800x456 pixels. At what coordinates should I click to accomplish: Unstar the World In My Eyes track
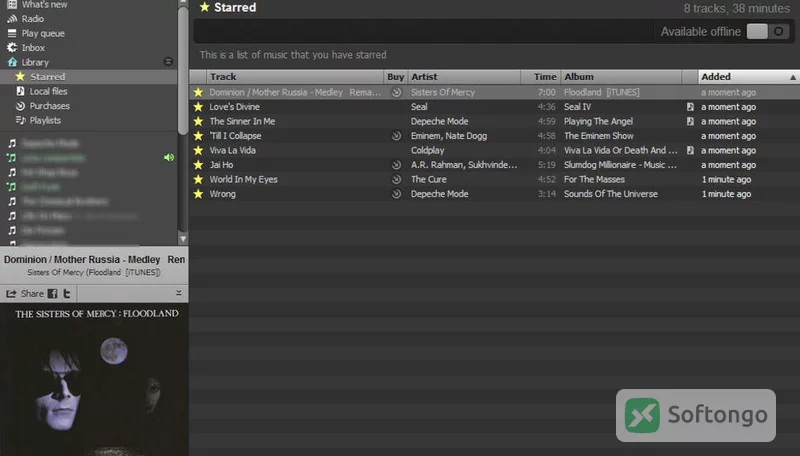coord(198,180)
